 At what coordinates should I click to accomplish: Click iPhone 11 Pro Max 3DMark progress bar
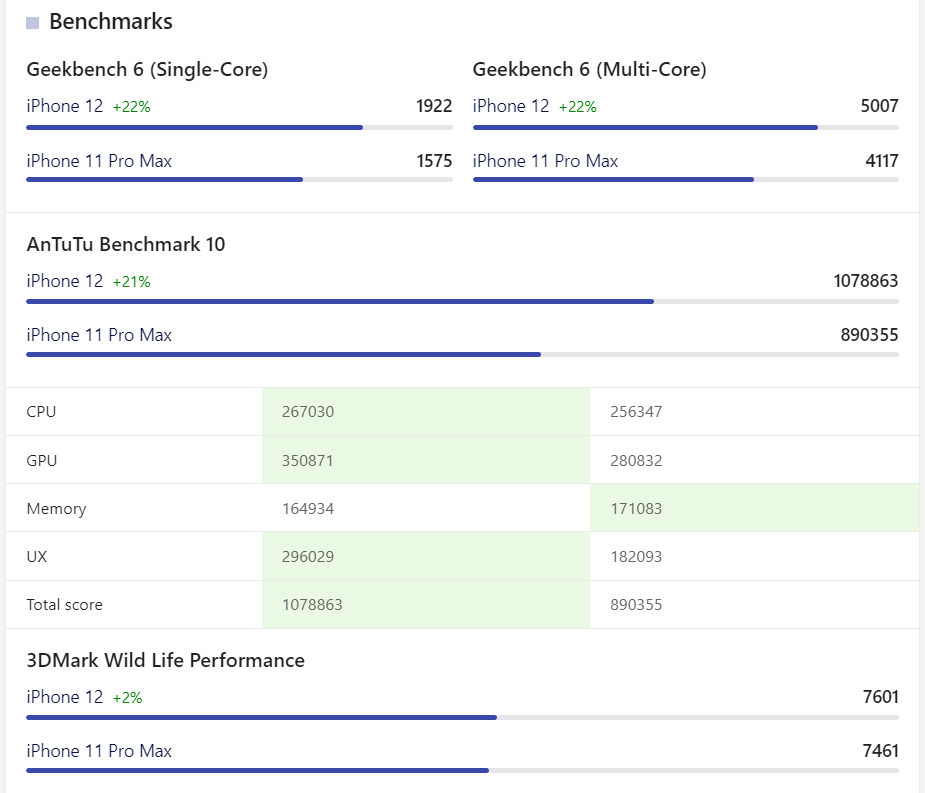[x=462, y=771]
